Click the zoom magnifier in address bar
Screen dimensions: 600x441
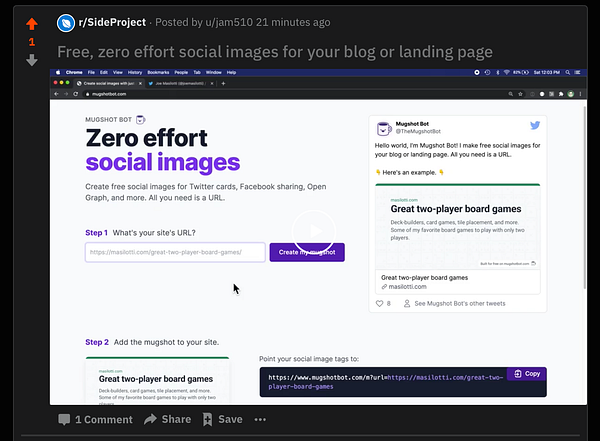(x=510, y=94)
